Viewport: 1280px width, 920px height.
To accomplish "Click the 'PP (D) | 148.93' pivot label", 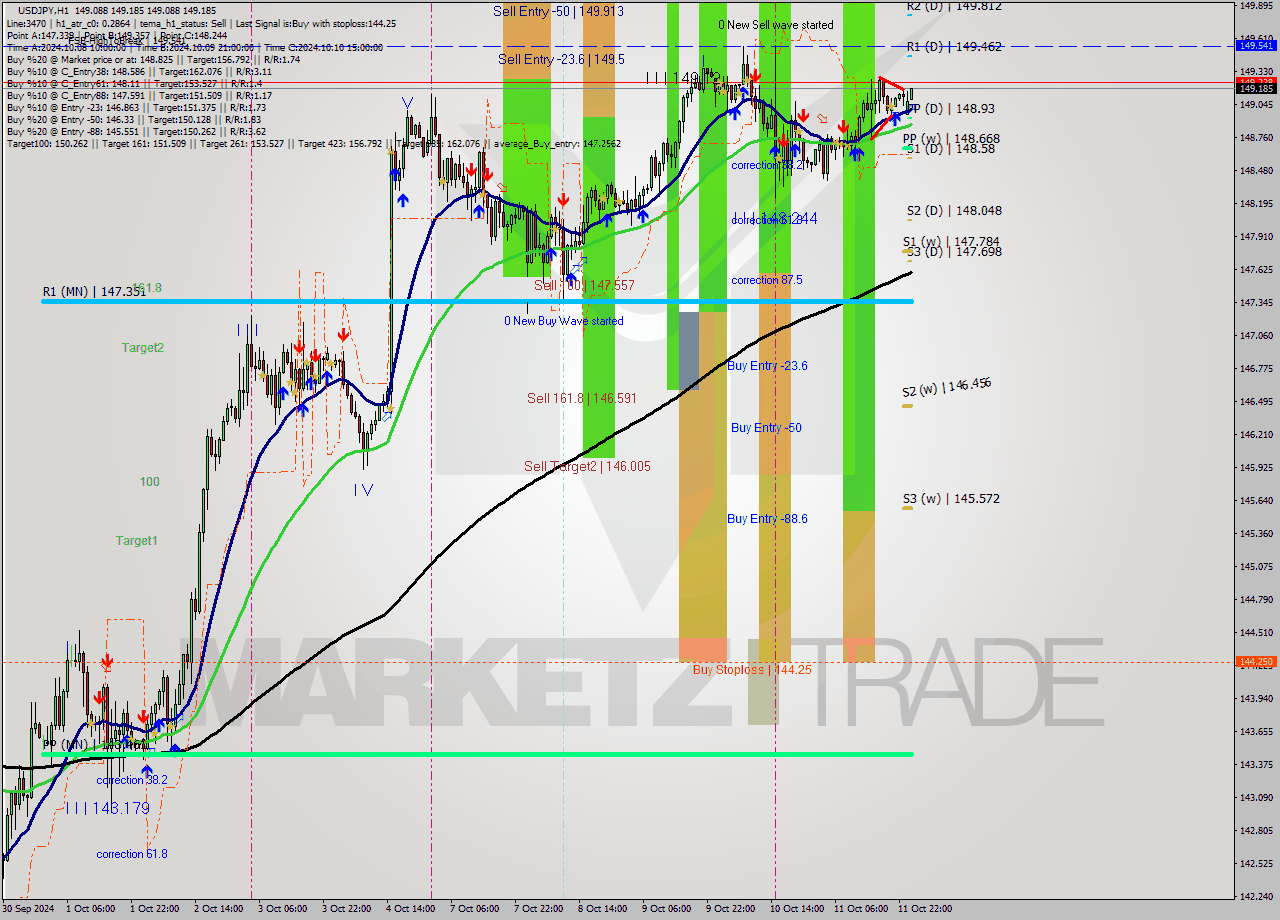I will click(x=949, y=108).
